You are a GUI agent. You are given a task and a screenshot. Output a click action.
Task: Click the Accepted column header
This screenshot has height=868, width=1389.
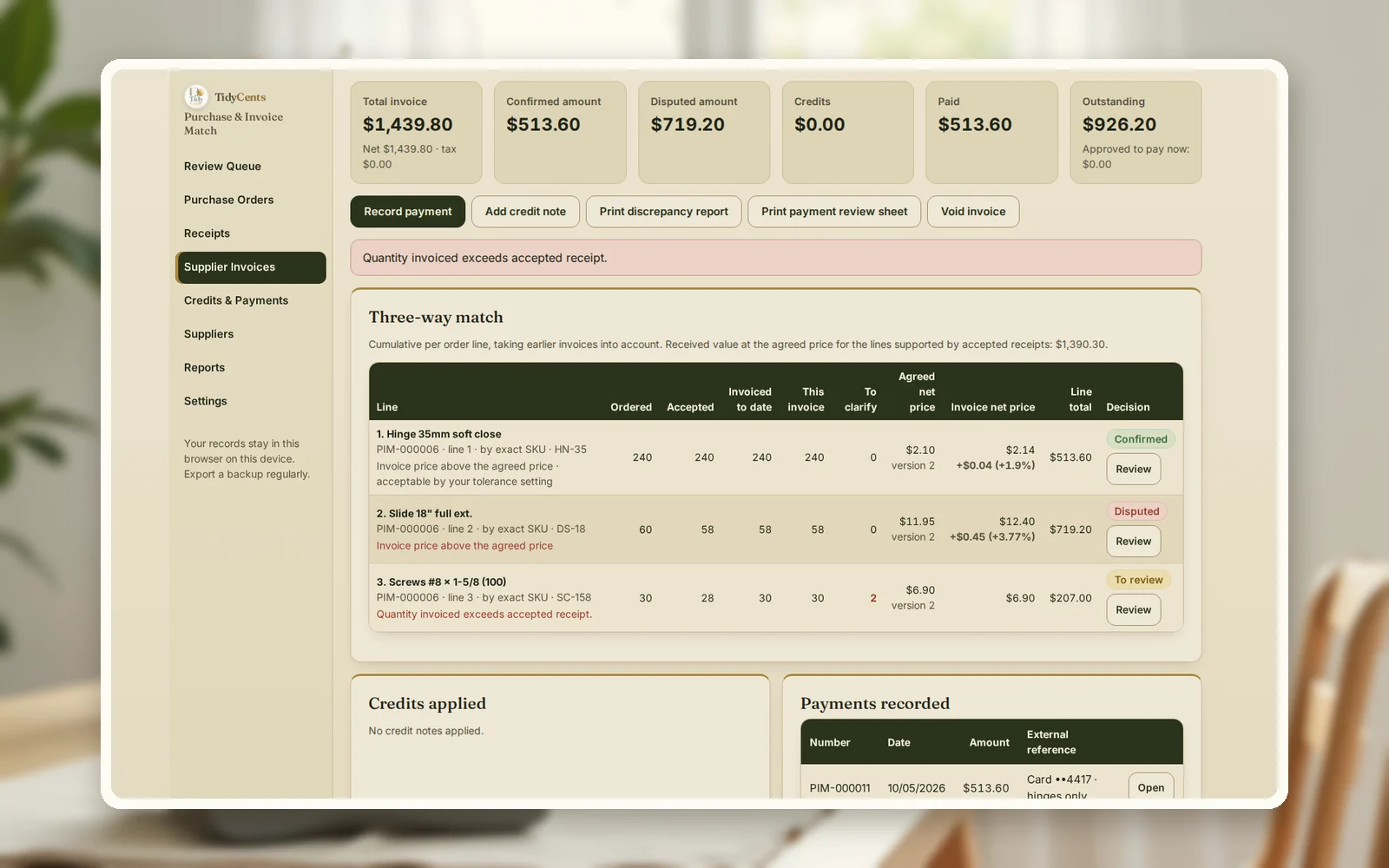point(690,407)
